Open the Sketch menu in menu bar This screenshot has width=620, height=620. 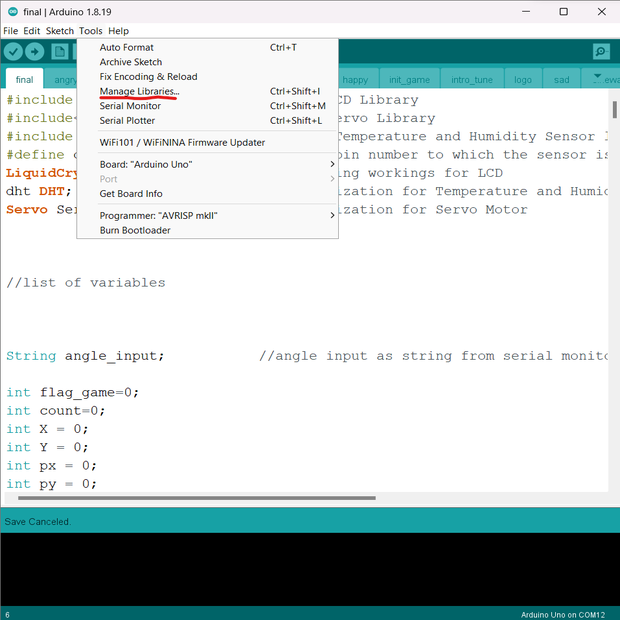59,31
